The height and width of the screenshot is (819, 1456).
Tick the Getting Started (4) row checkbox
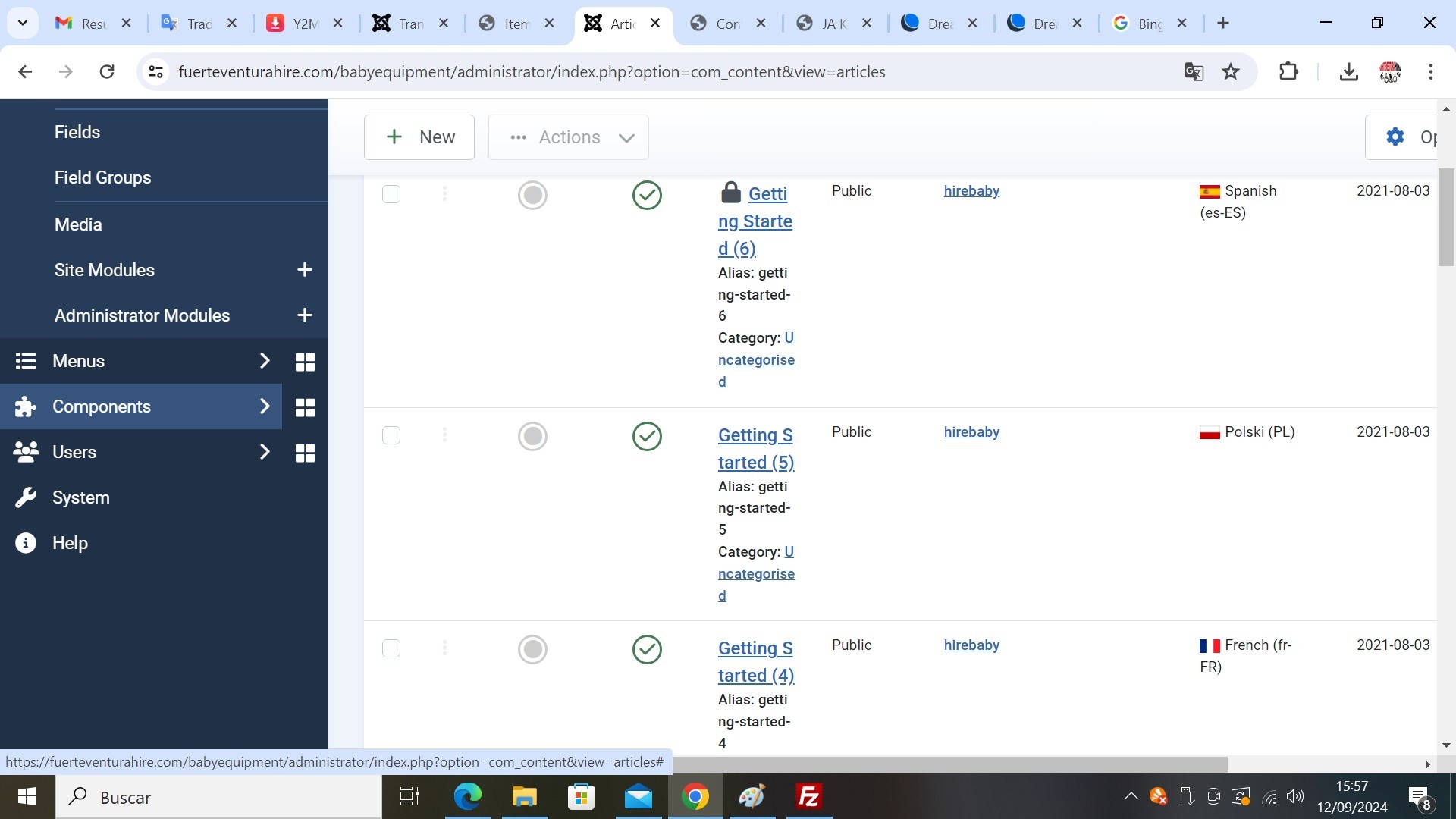tap(391, 648)
